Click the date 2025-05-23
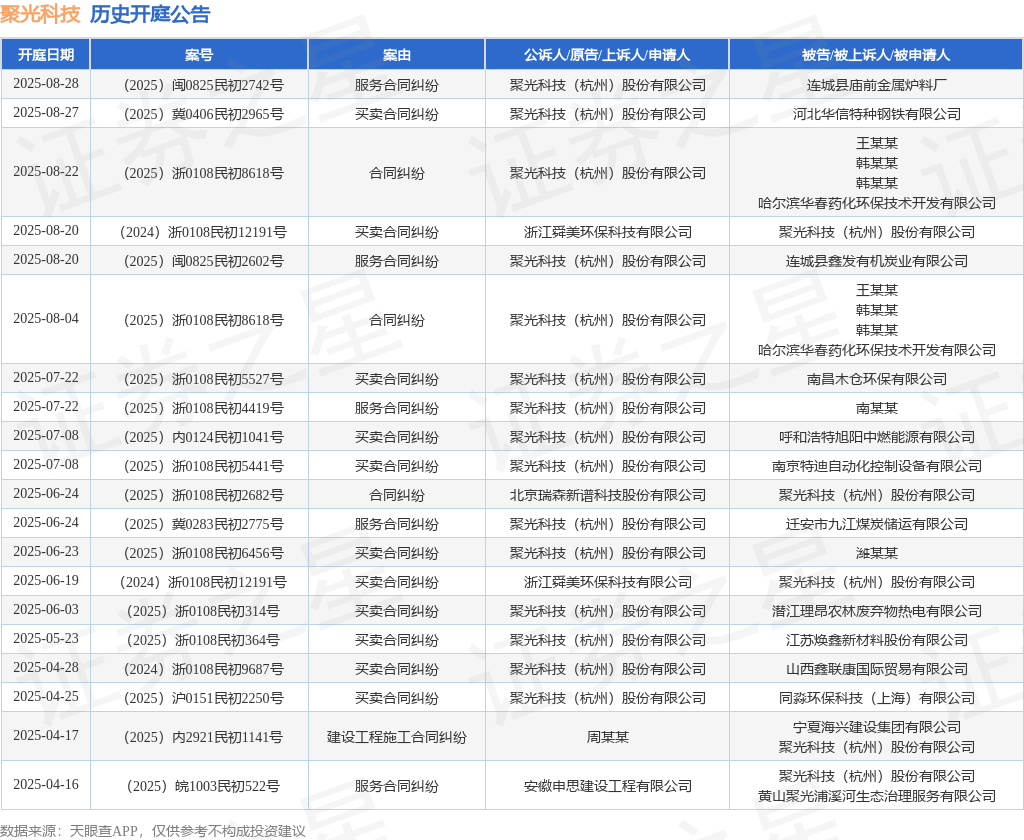Viewport: 1024px width, 840px height. pos(46,638)
